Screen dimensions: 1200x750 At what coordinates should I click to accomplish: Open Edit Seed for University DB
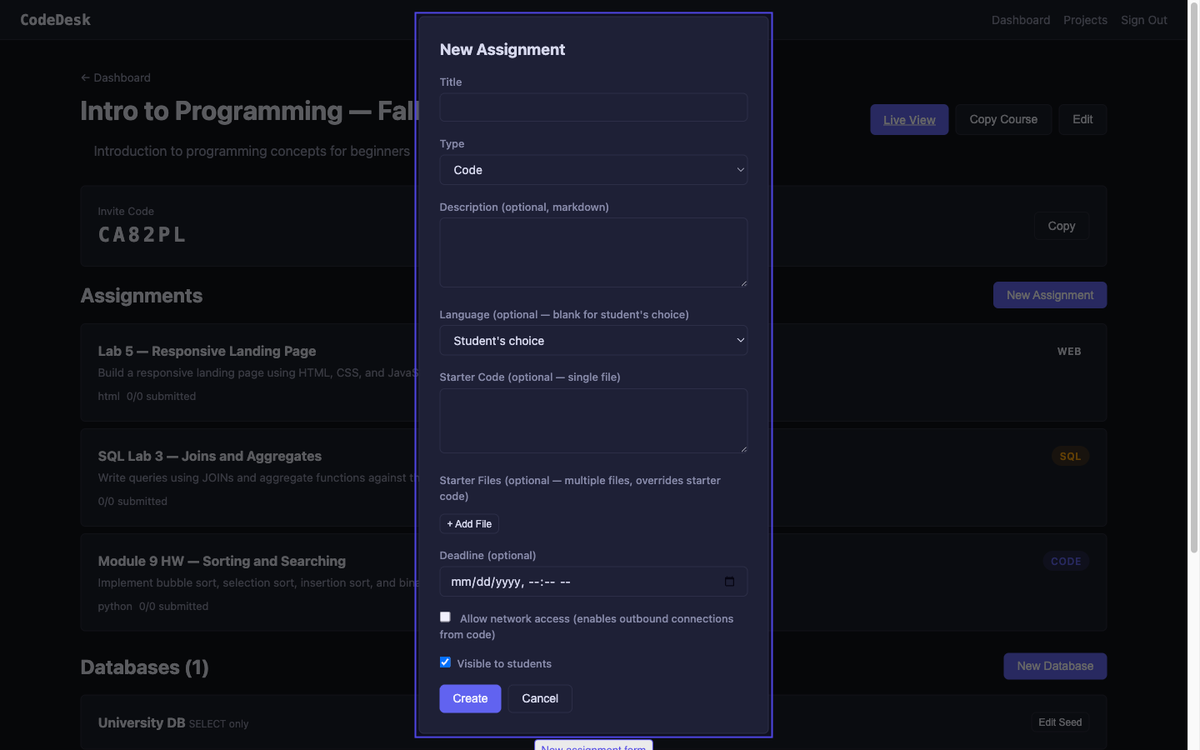pyautogui.click(x=1060, y=722)
